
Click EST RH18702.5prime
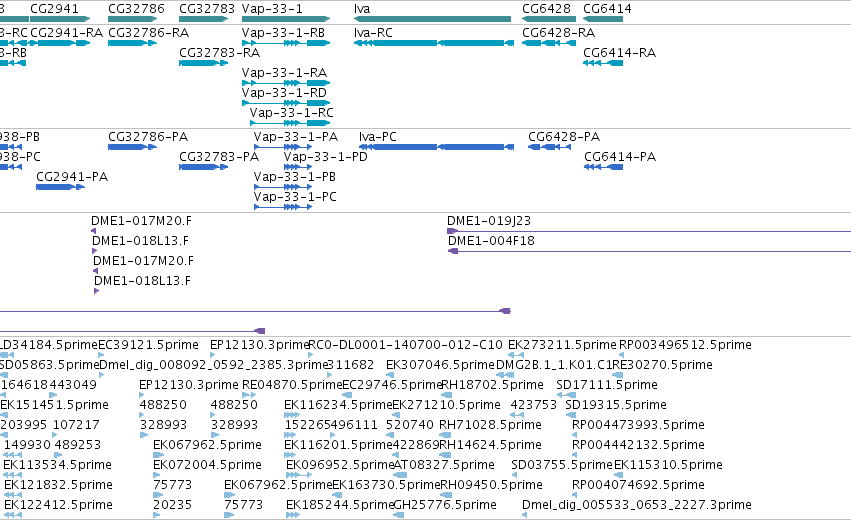click(447, 395)
